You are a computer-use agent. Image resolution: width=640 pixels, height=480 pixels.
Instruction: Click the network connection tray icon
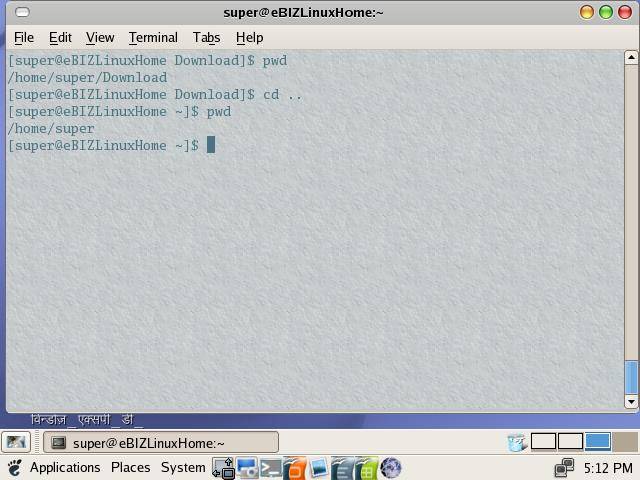click(x=565, y=468)
